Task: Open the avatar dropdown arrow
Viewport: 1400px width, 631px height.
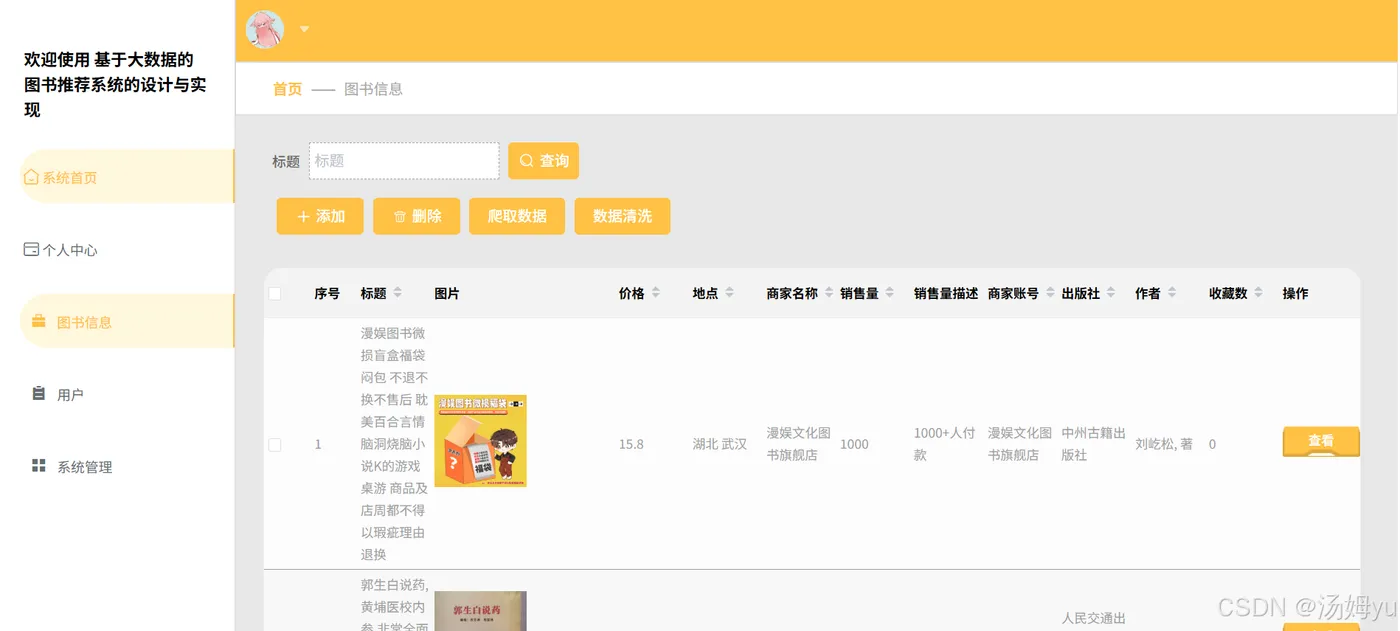Action: 304,29
